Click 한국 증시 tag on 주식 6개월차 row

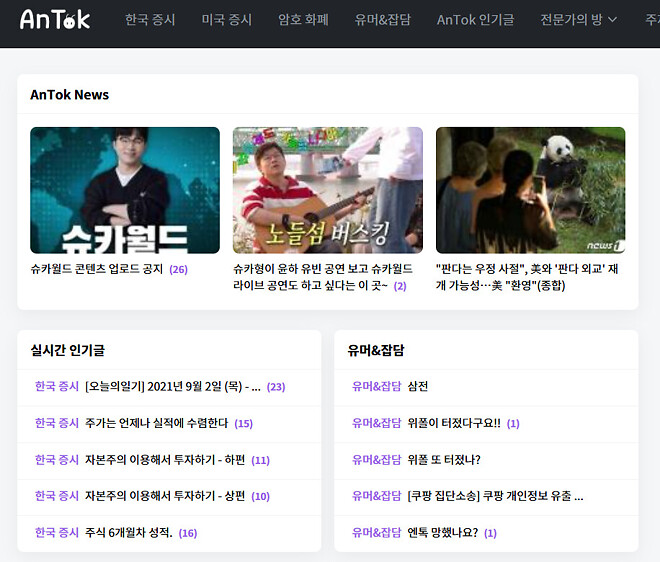(x=57, y=533)
